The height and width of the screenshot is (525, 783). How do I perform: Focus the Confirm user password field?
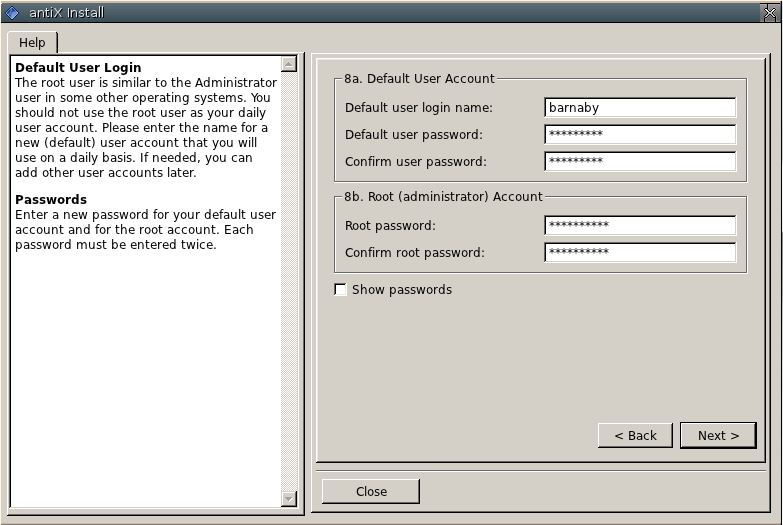pyautogui.click(x=640, y=161)
